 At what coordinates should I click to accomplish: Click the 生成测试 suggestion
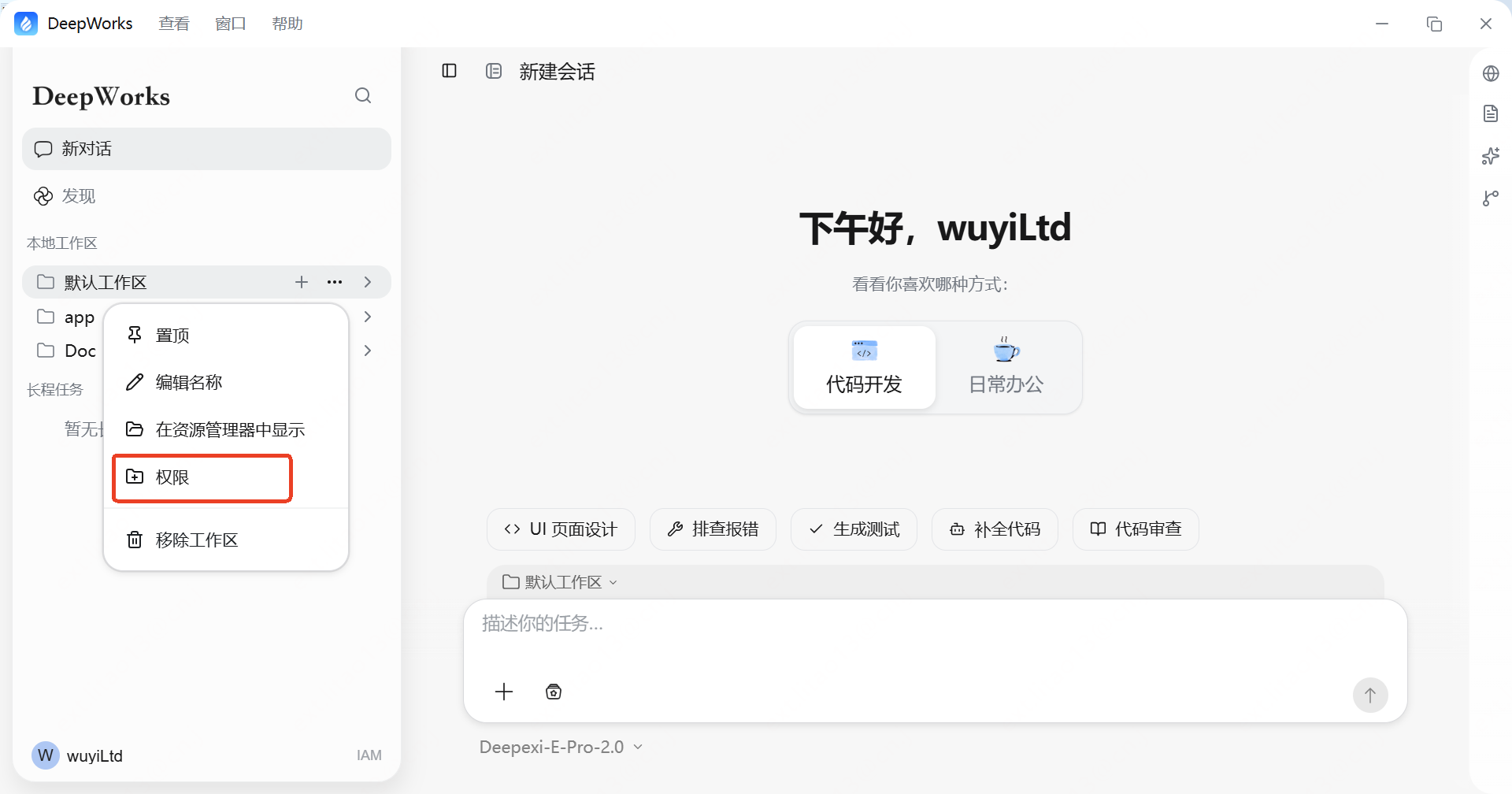(x=854, y=529)
